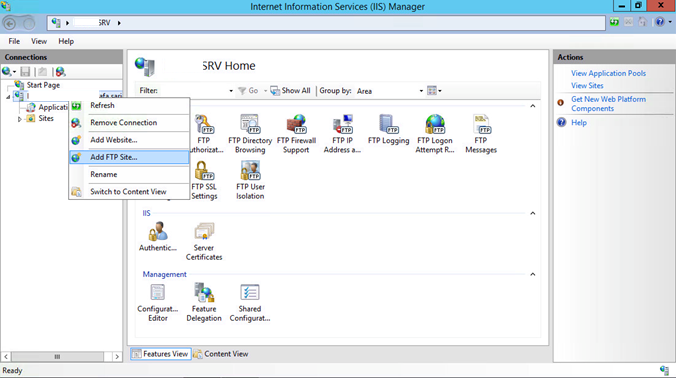The image size is (676, 378).
Task: Open FTP Logging feature
Action: [x=388, y=129]
